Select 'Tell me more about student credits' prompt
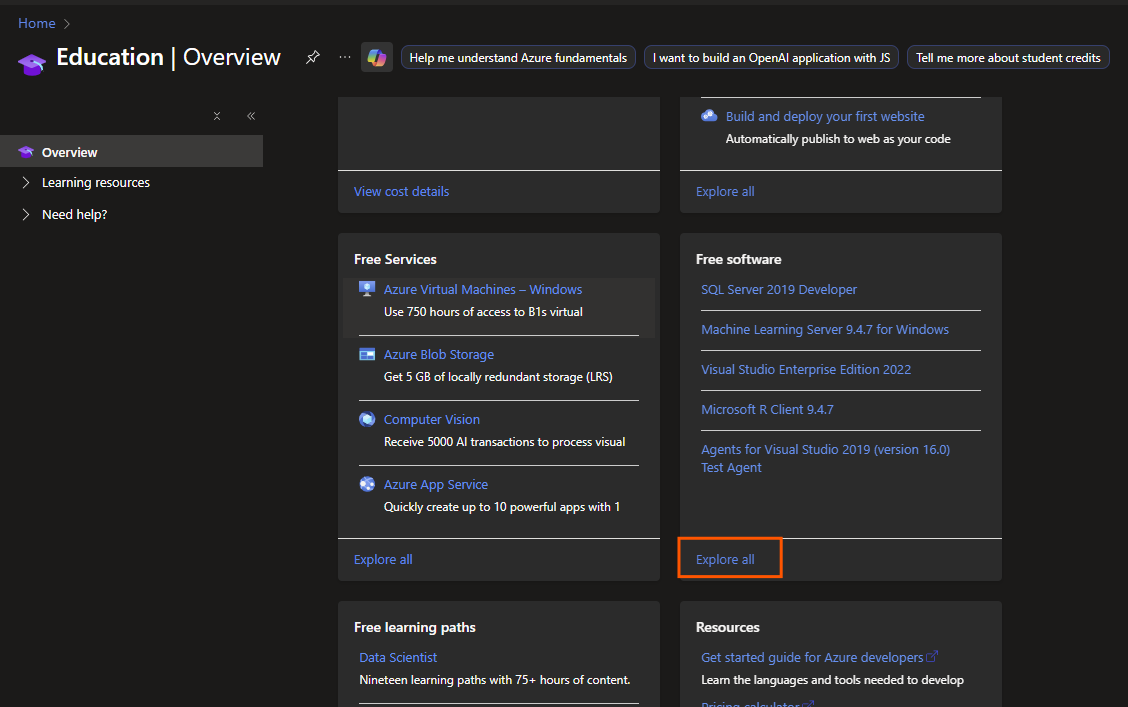 click(1008, 58)
